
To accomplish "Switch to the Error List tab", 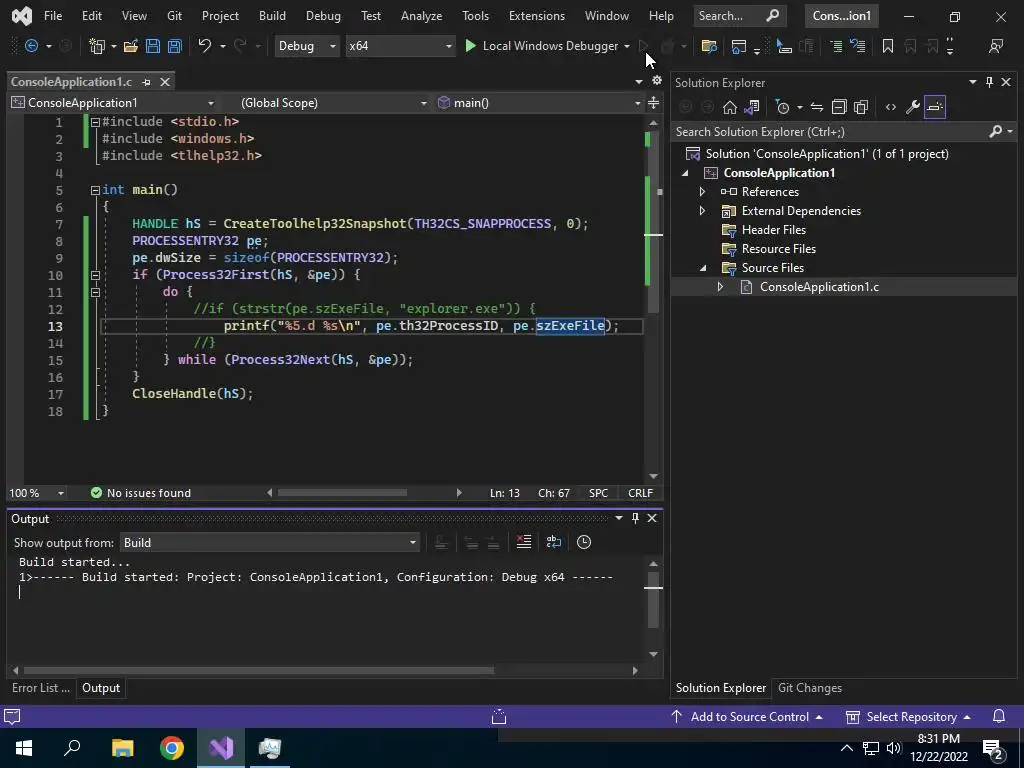I will (x=40, y=688).
